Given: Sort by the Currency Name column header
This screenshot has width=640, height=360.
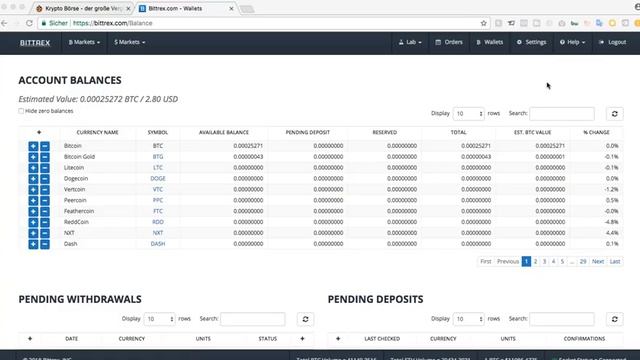Looking at the screenshot, I should pos(98,133).
